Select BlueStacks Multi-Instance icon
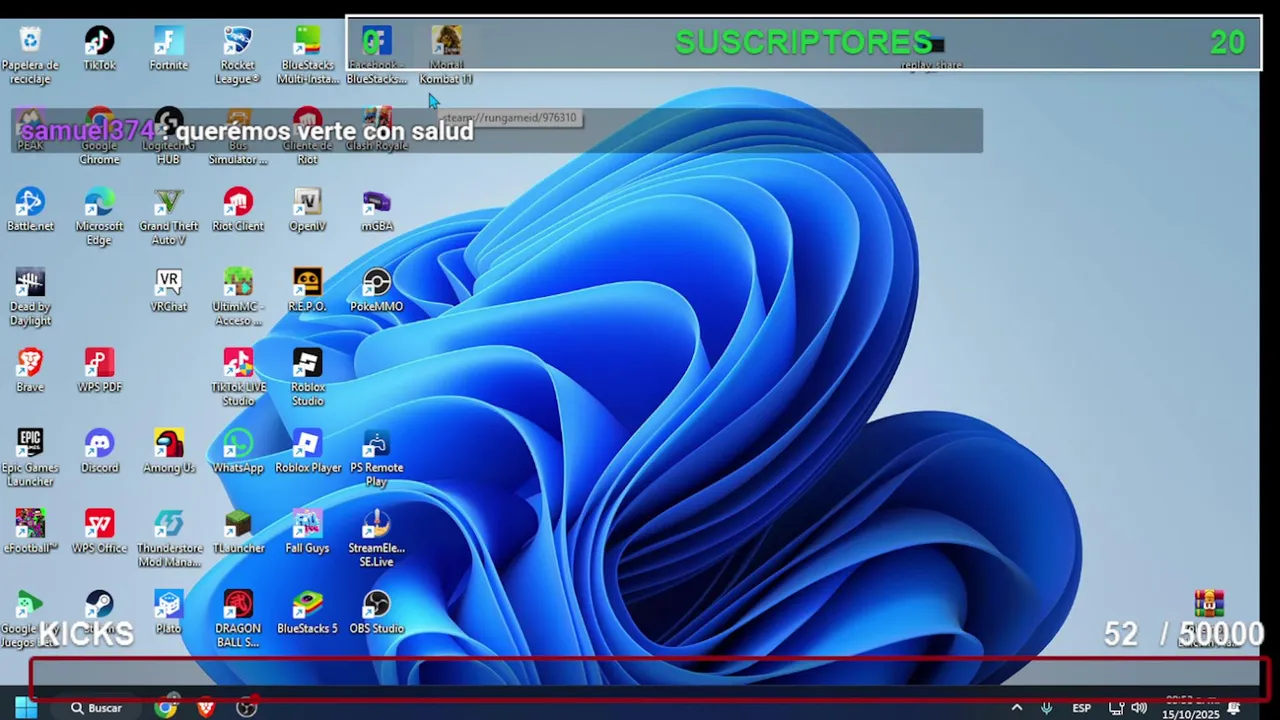The image size is (1280, 720). (x=307, y=55)
